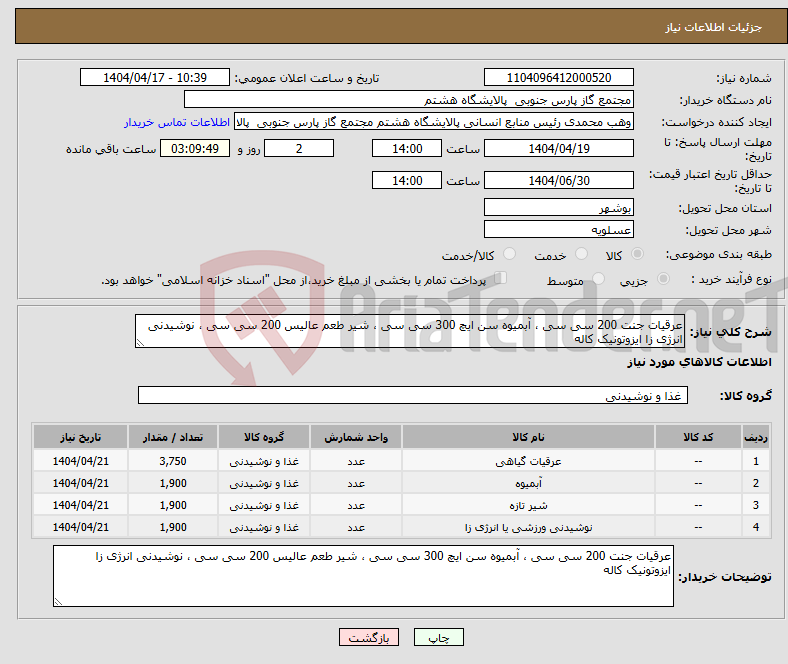Click the province field بوشهر

(558, 207)
